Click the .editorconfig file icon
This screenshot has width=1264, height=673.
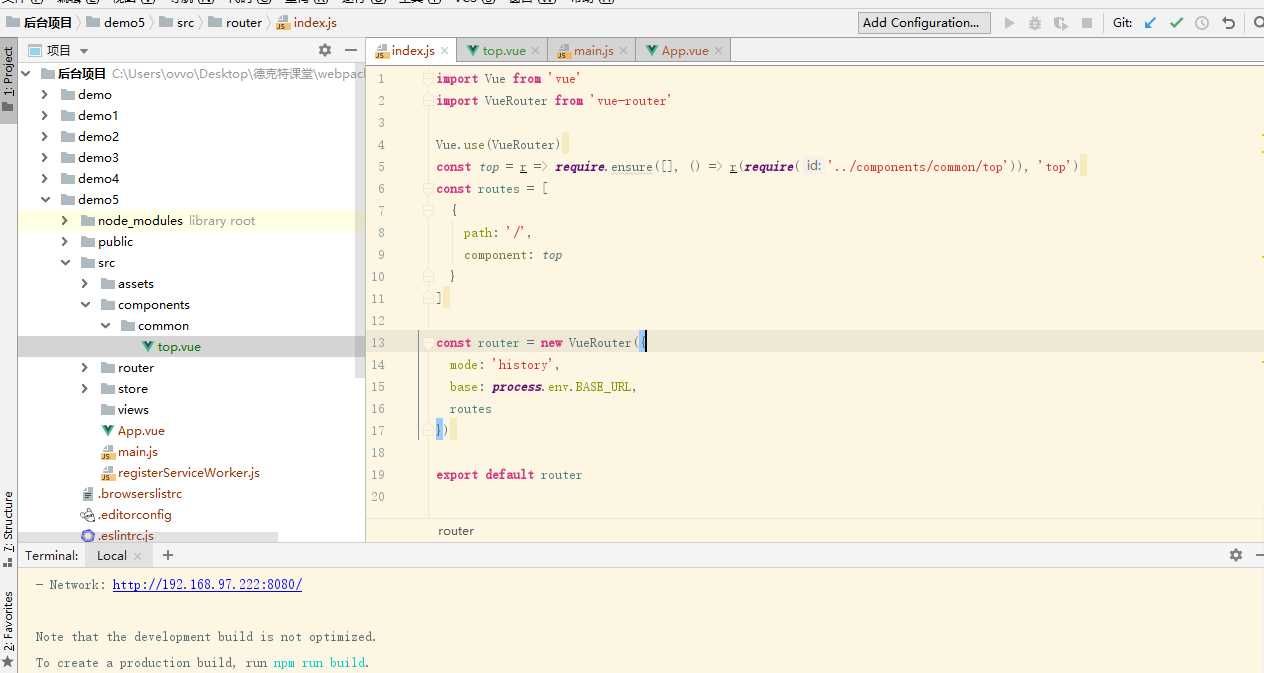coord(88,515)
